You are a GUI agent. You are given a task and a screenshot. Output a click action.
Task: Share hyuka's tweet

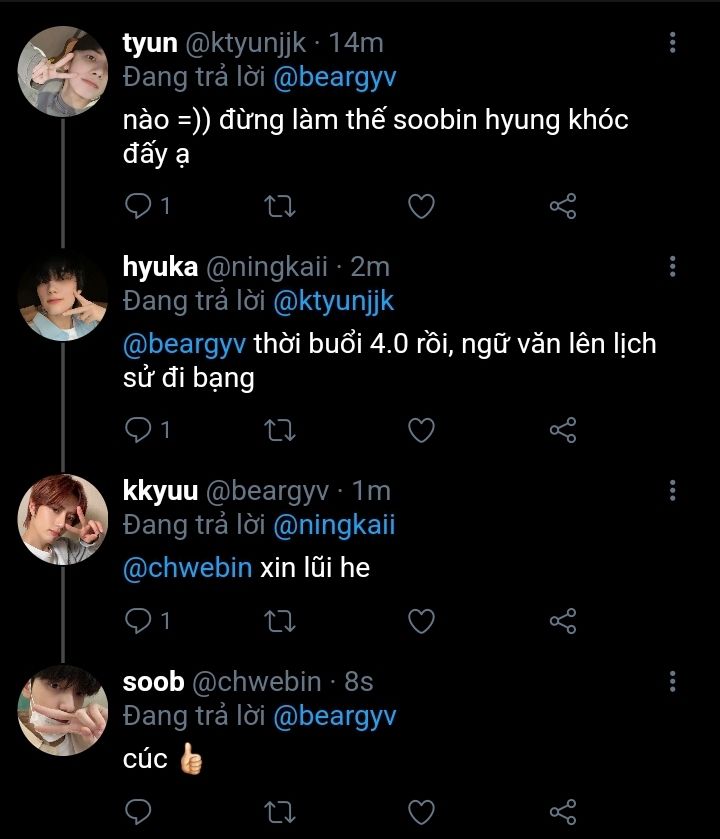click(x=563, y=430)
